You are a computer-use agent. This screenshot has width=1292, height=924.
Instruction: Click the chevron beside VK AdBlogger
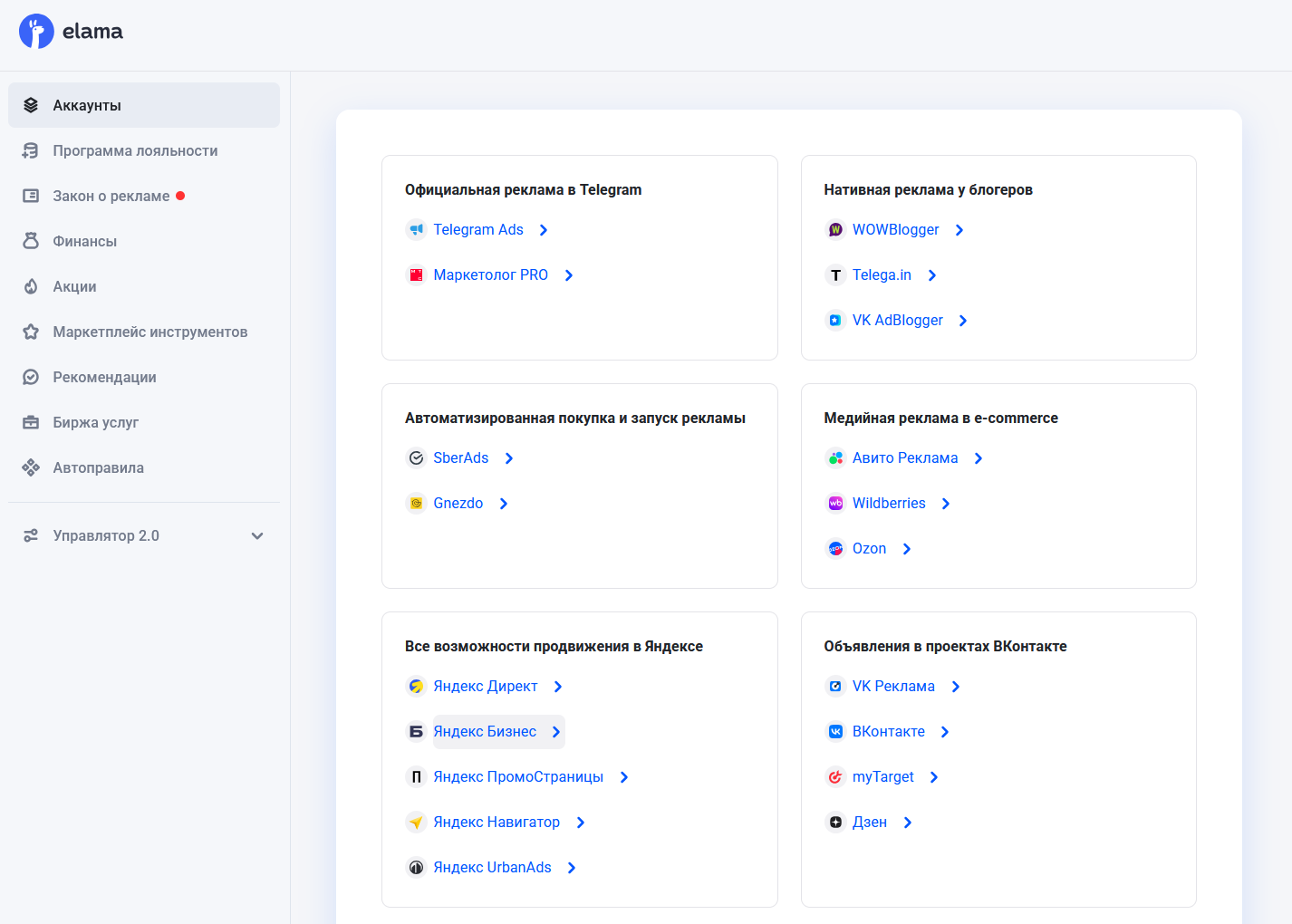963,321
